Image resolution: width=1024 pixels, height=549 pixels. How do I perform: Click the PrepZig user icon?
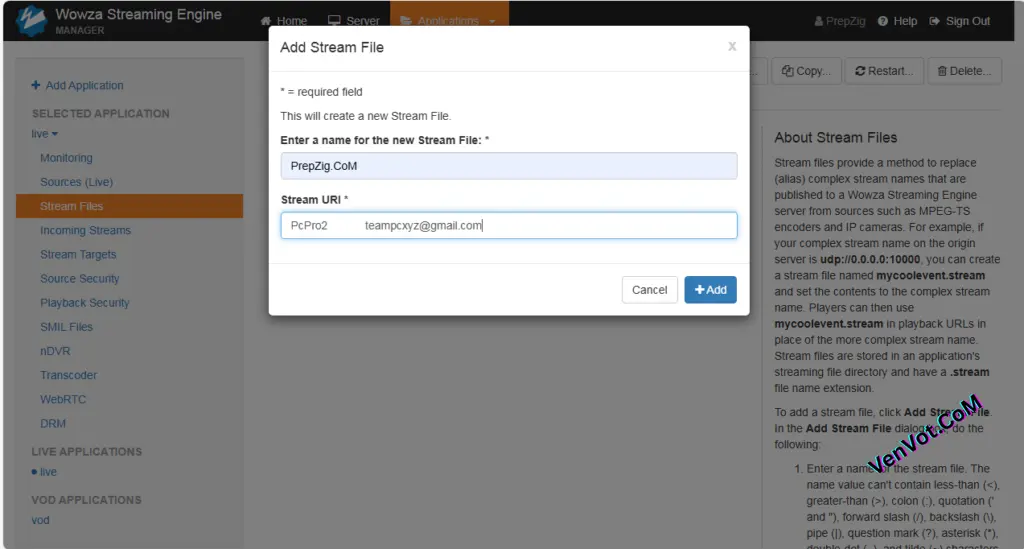(x=820, y=21)
